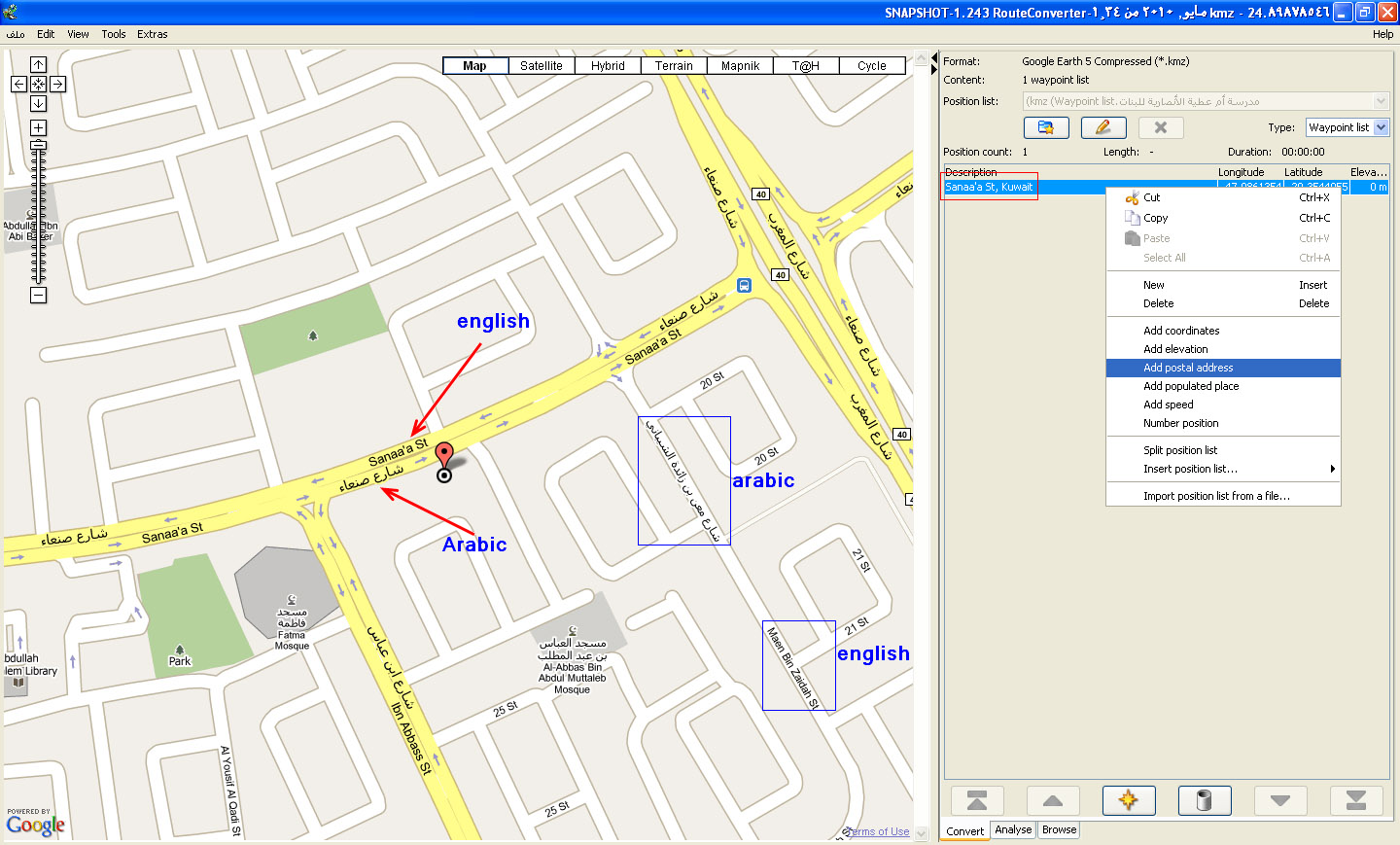Switch map to Satellite view
The image size is (1400, 845).
click(x=541, y=66)
